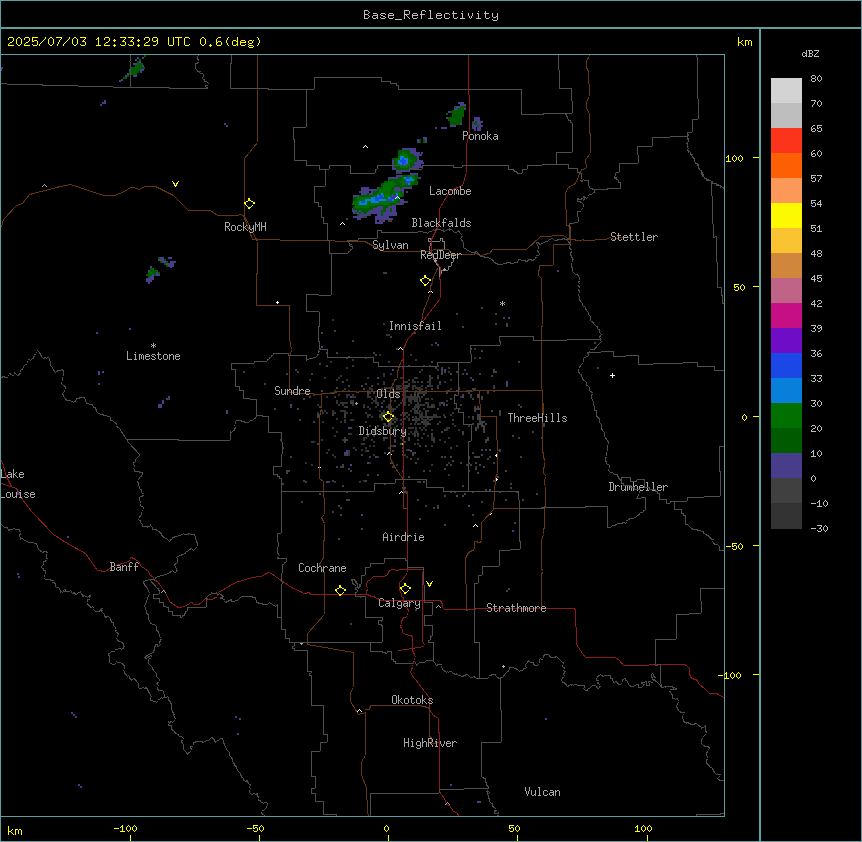Click the 50 tick label on the bottom km axis

514,828
